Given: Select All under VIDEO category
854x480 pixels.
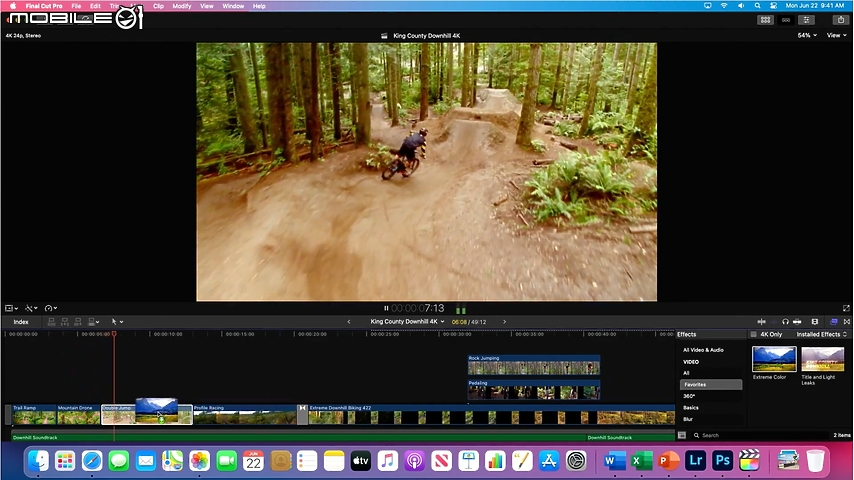Looking at the screenshot, I should (x=686, y=373).
